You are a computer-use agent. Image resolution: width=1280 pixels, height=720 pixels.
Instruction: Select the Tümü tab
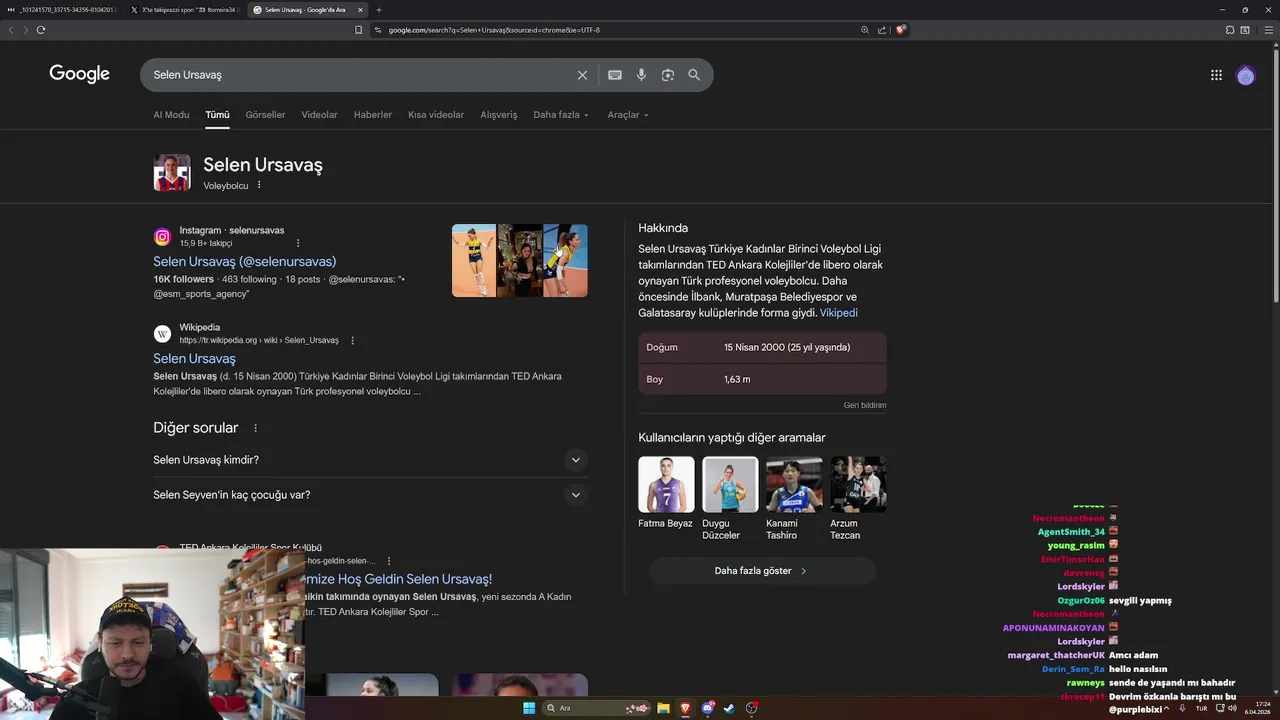[x=217, y=115]
